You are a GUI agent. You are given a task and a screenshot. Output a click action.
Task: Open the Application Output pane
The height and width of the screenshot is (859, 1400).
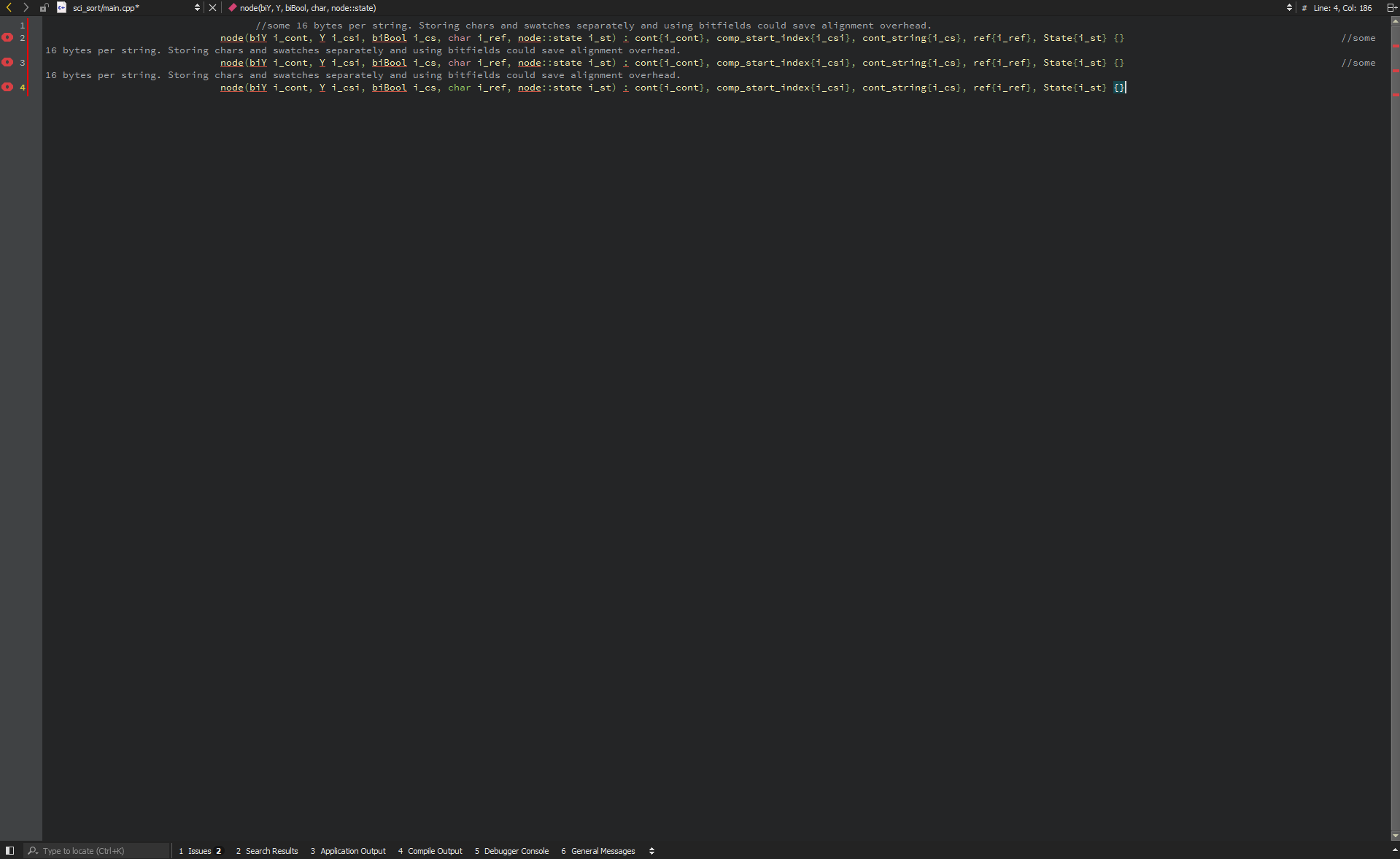(348, 851)
